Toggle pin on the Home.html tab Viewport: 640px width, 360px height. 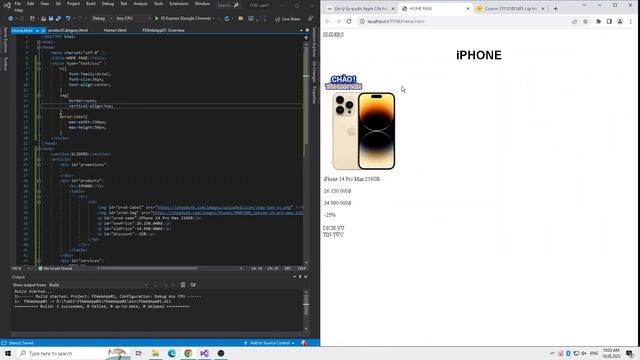(x=37, y=31)
